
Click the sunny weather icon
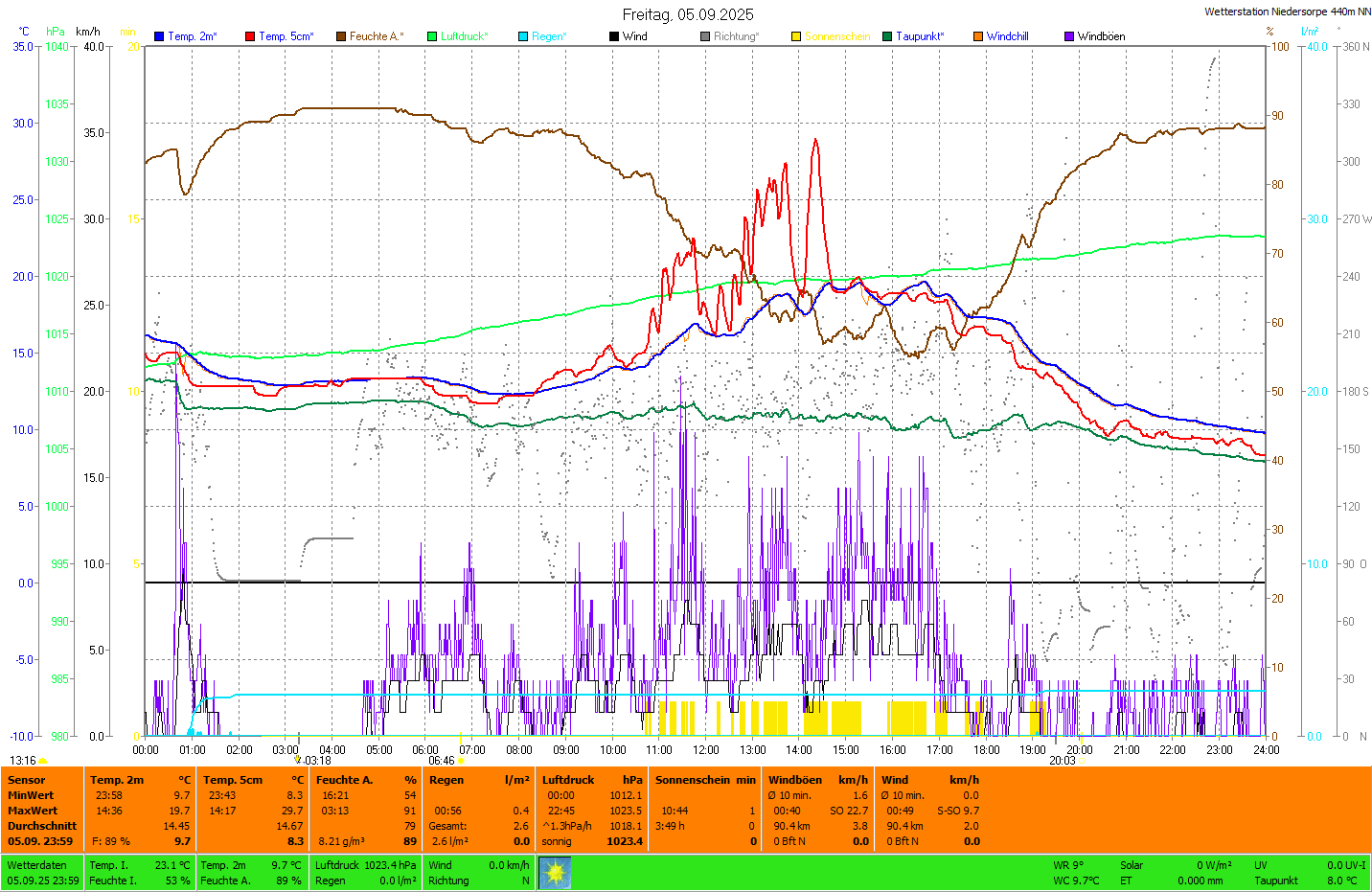[x=555, y=873]
